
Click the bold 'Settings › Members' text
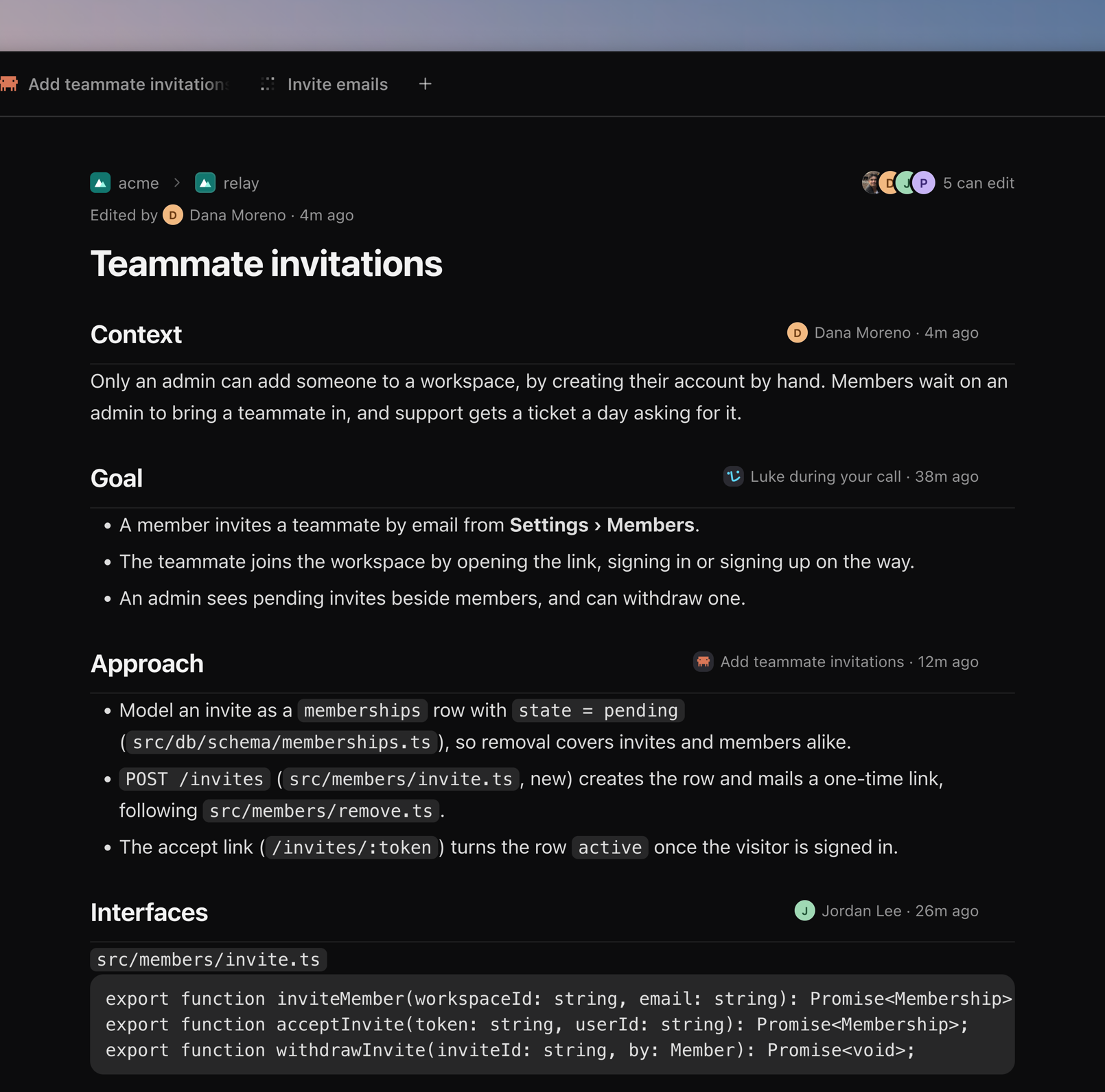coord(602,525)
